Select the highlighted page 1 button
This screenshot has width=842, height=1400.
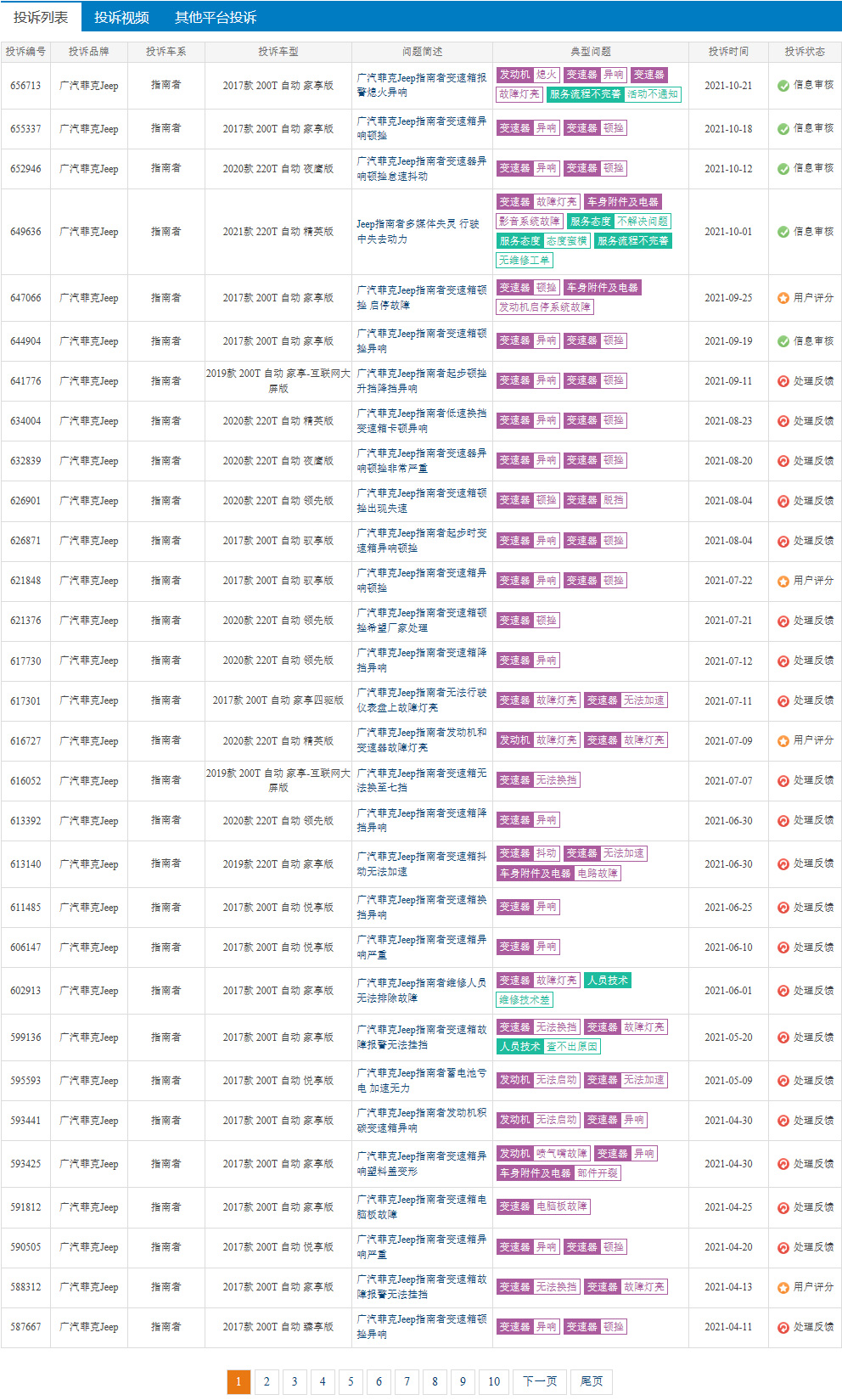[x=239, y=1381]
